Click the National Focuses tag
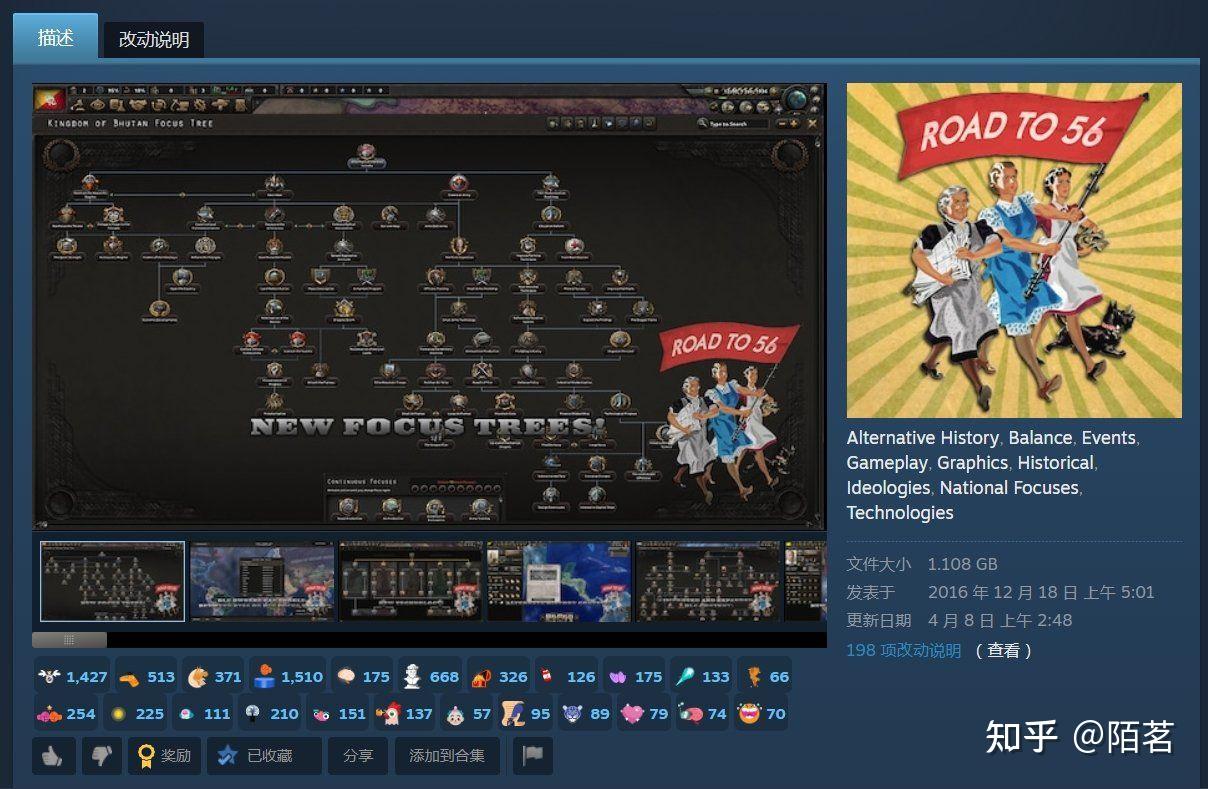The width and height of the screenshot is (1208, 789). [1009, 488]
